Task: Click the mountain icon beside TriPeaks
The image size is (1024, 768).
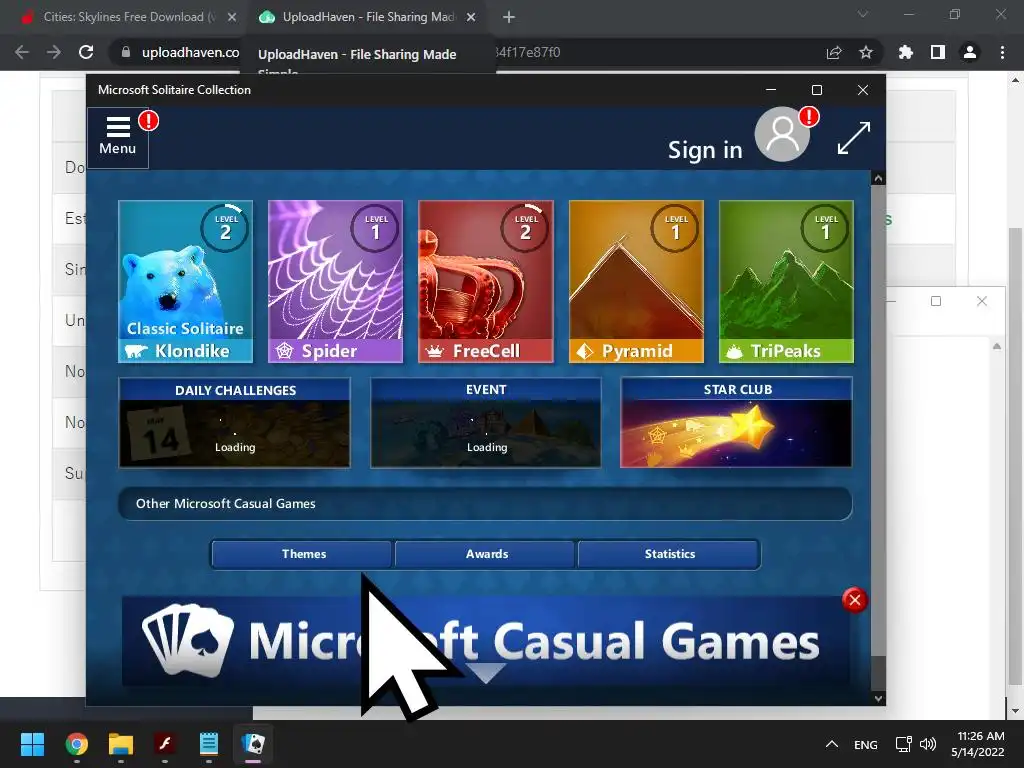Action: 734,351
